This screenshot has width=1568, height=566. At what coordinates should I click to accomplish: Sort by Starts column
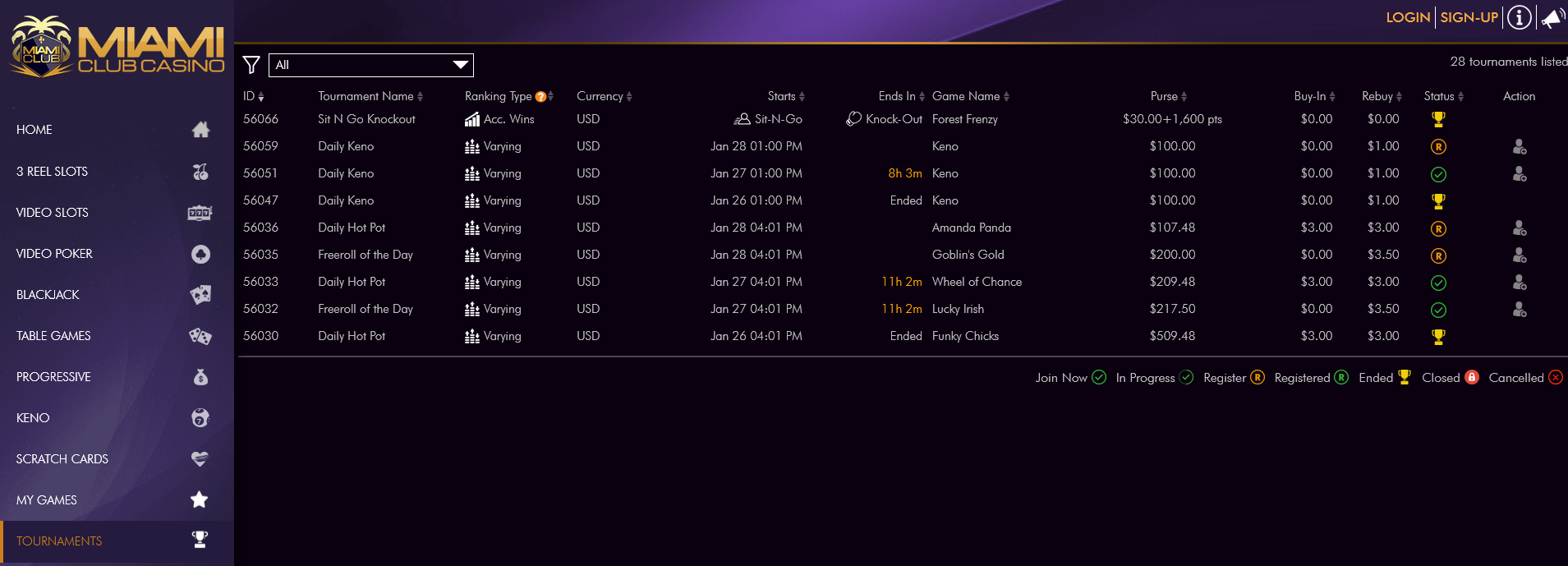pos(786,96)
